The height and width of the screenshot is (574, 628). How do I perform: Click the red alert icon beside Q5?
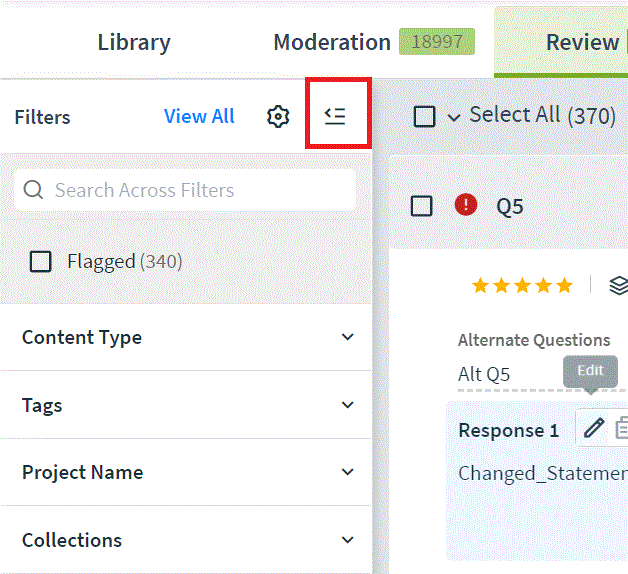[x=466, y=205]
